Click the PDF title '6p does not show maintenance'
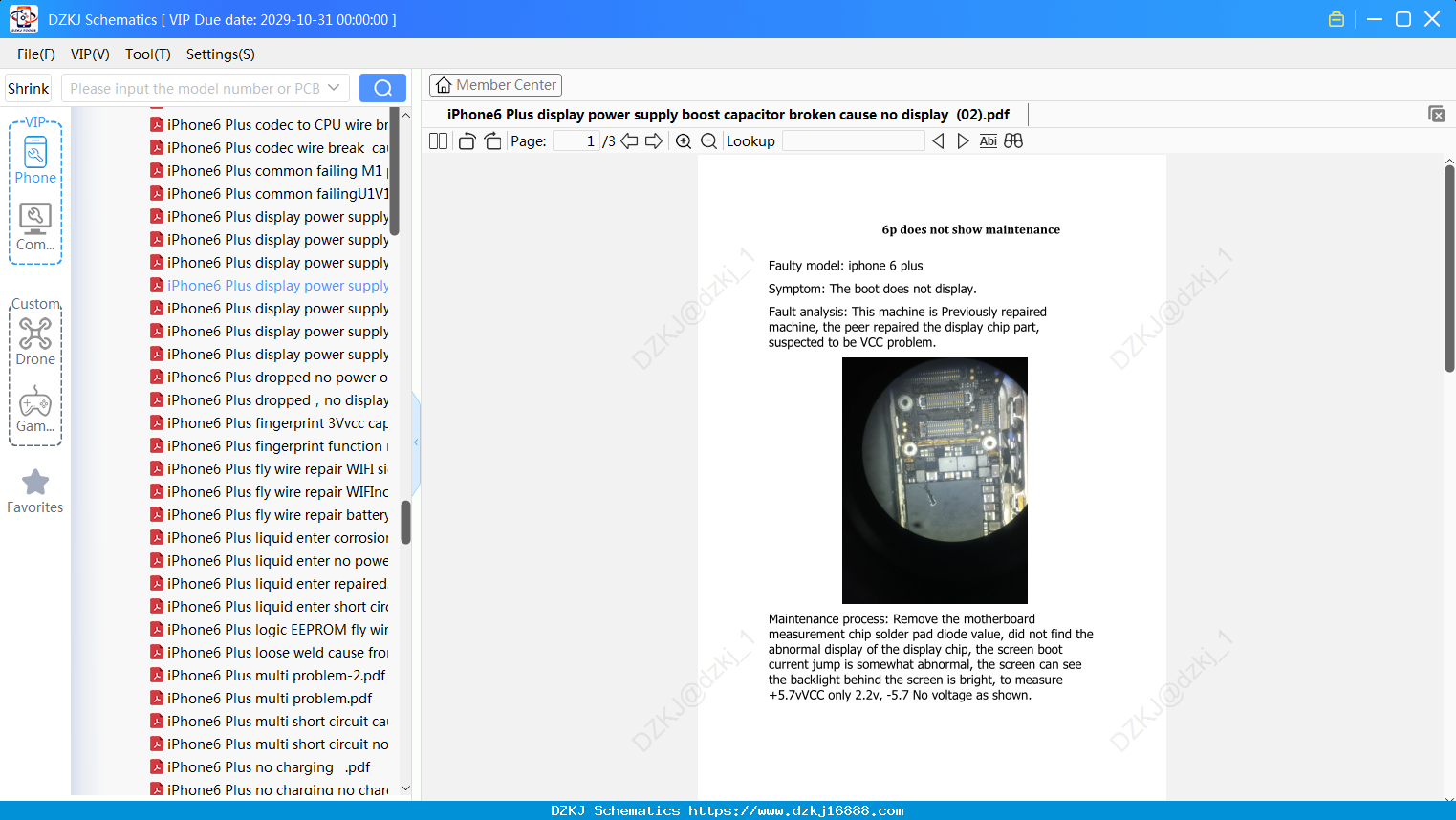This screenshot has height=820, width=1456. tap(970, 229)
